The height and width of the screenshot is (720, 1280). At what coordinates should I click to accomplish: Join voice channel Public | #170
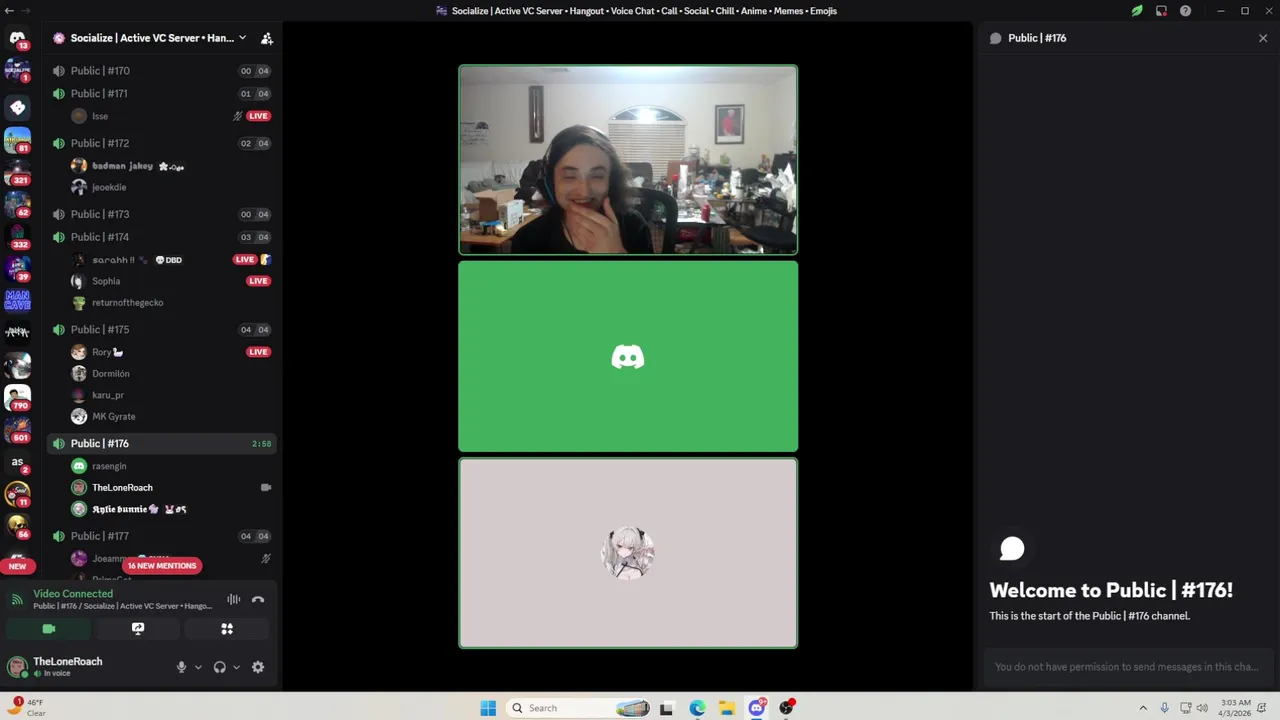[160, 71]
